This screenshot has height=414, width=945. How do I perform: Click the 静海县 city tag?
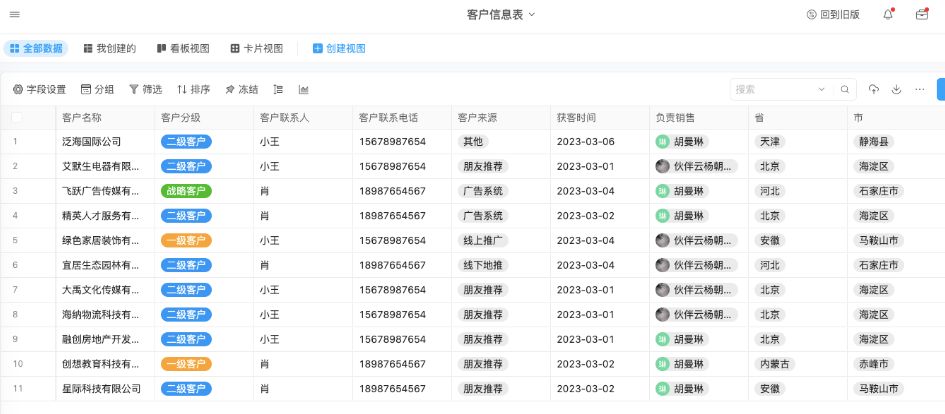(x=873, y=142)
